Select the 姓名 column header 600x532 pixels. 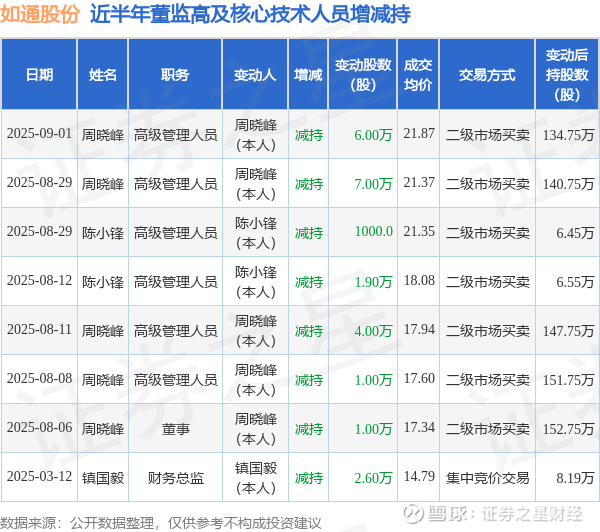coord(103,74)
